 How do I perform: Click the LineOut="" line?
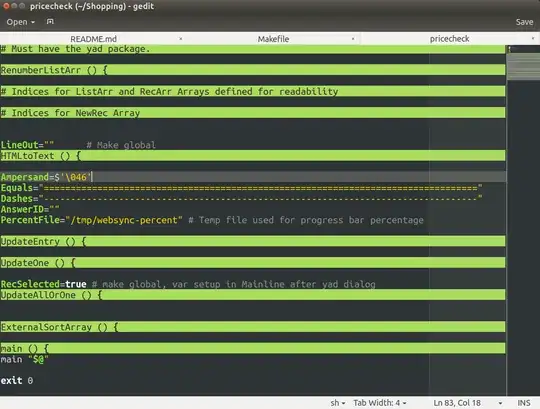tap(78, 145)
